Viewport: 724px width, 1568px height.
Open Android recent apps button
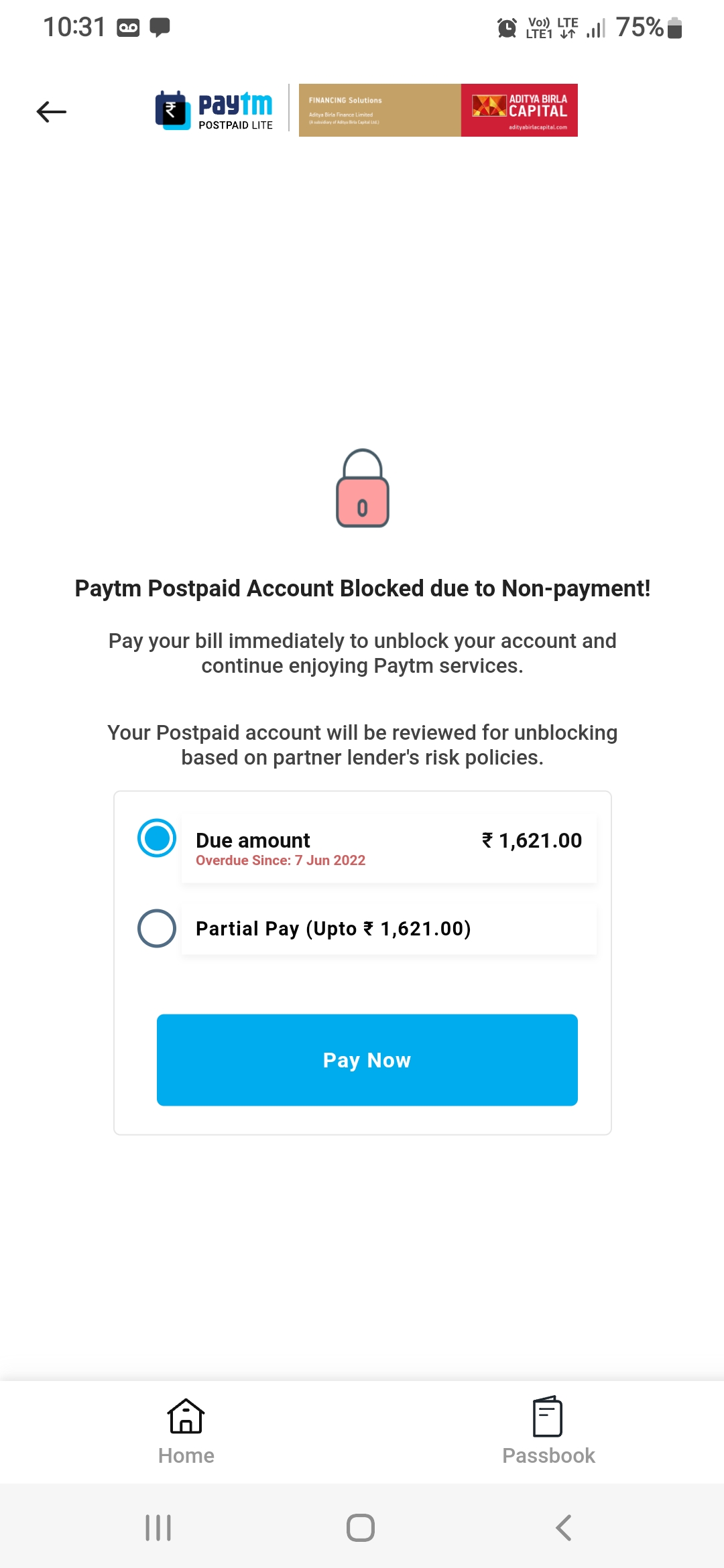coord(158,1528)
